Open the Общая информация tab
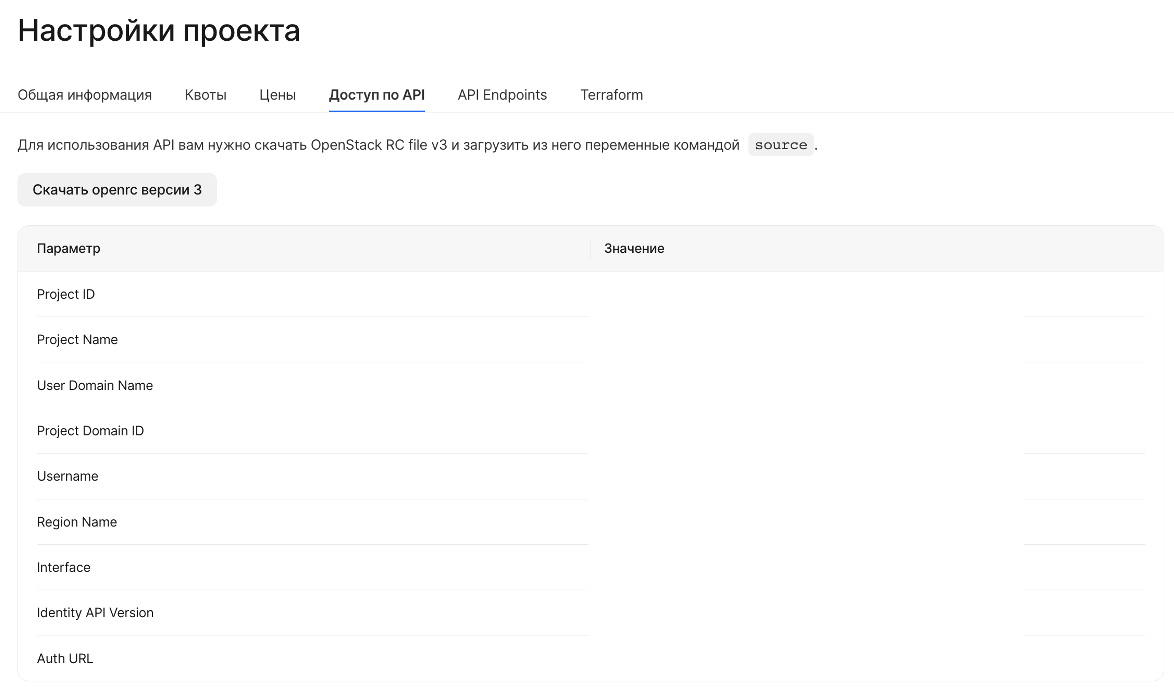 pyautogui.click(x=85, y=95)
